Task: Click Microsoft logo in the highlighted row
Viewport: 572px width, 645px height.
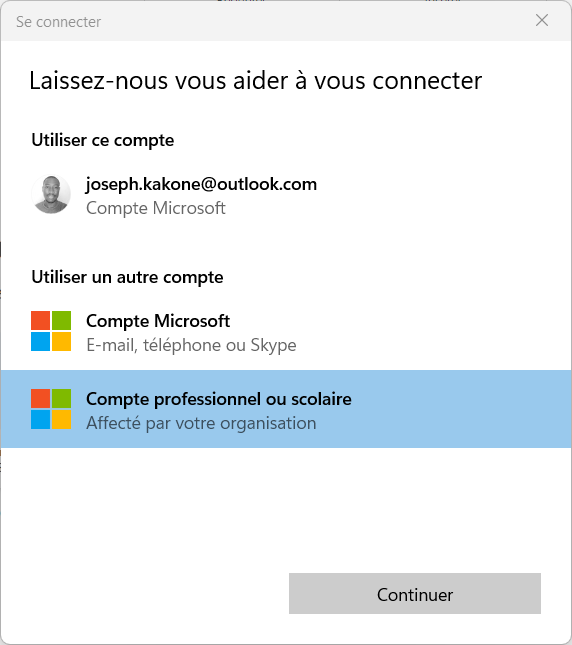Action: coord(51,409)
